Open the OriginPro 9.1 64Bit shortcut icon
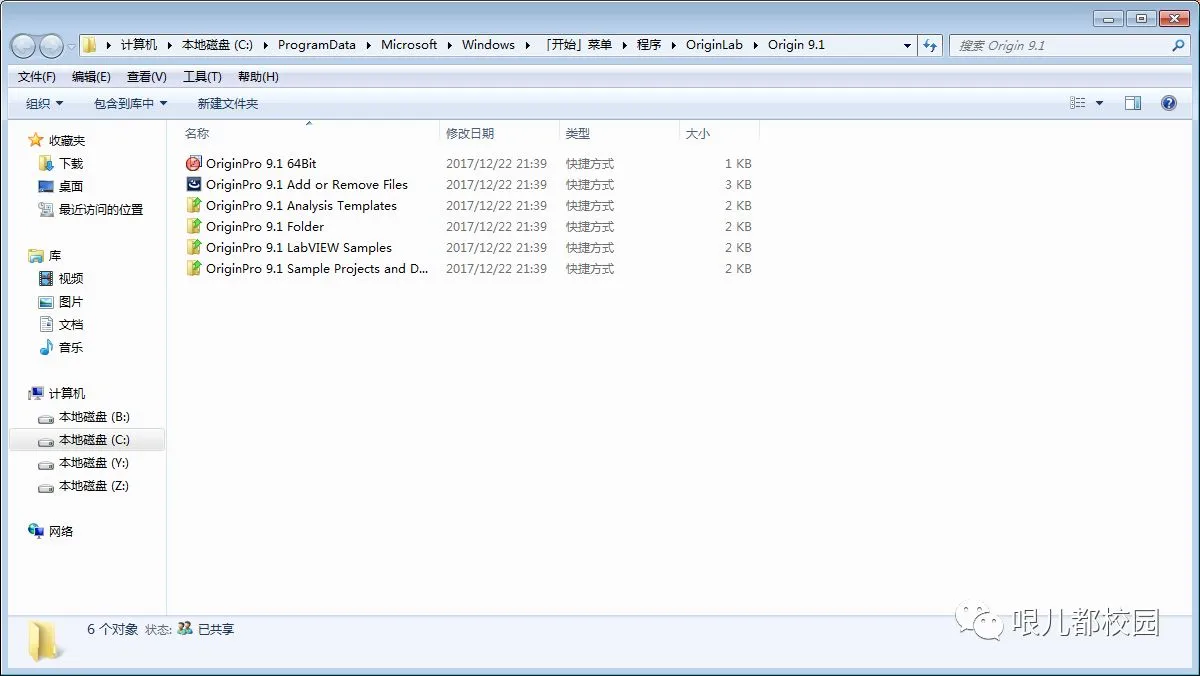This screenshot has width=1200, height=676. tap(194, 163)
